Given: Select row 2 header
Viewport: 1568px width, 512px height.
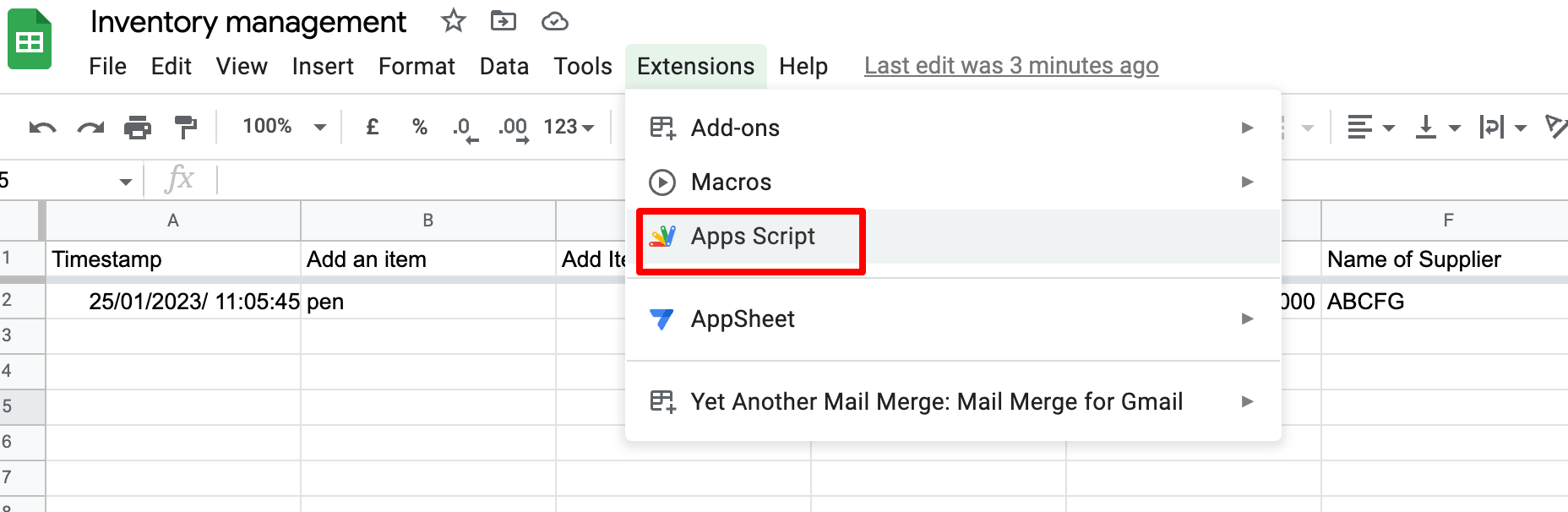Looking at the screenshot, I should pos(20,300).
